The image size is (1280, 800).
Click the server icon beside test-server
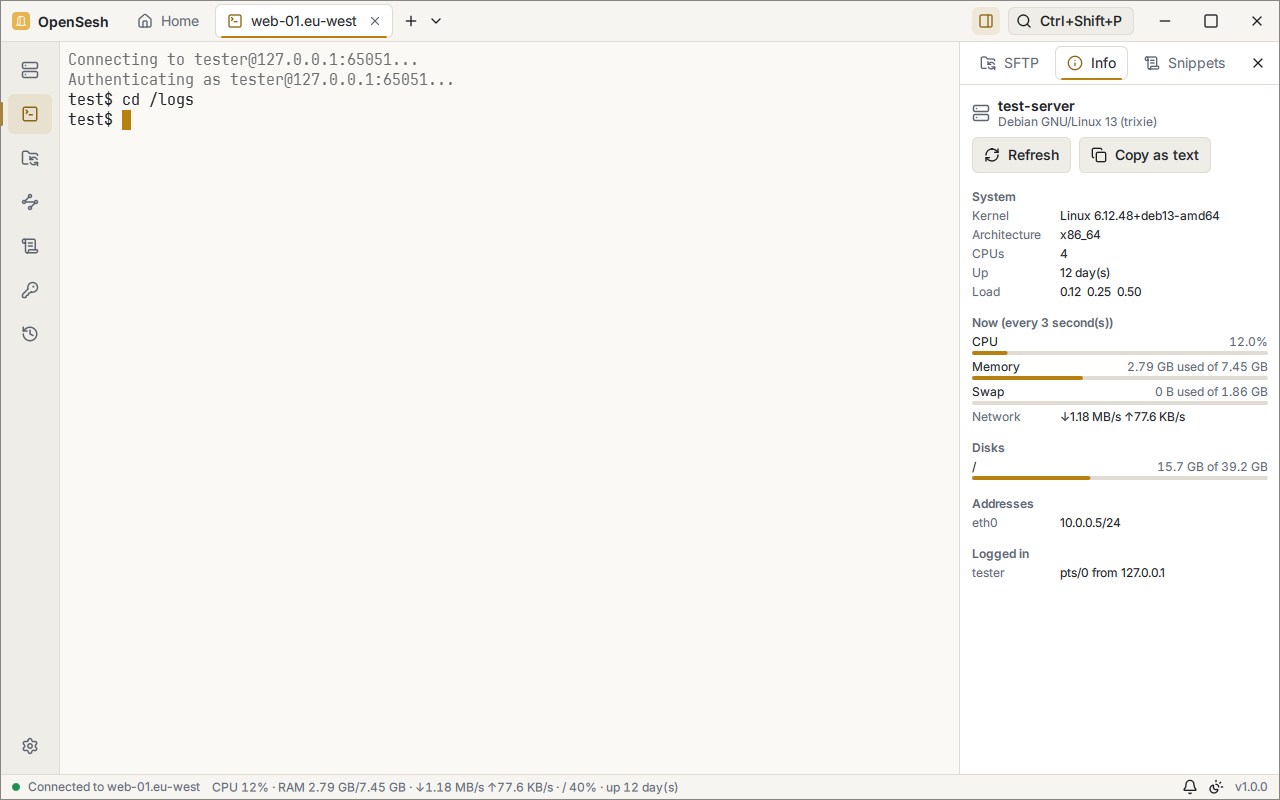981,114
